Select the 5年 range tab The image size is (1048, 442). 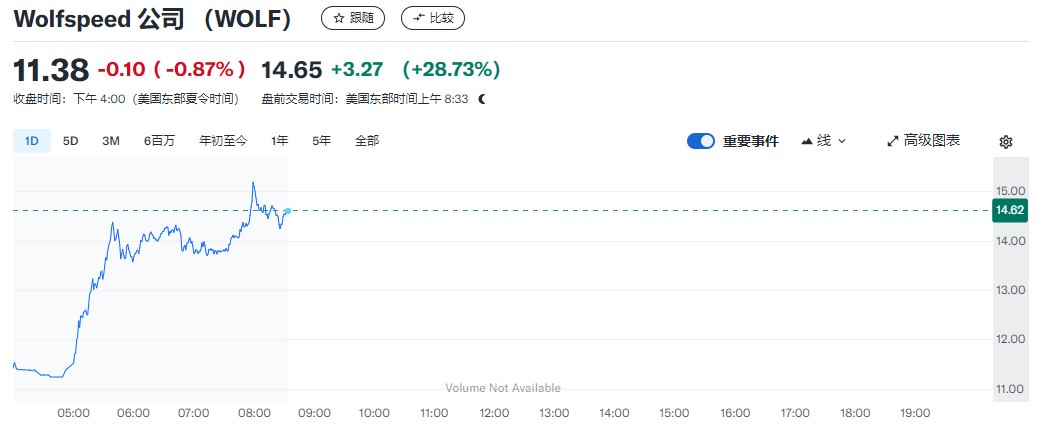[321, 141]
